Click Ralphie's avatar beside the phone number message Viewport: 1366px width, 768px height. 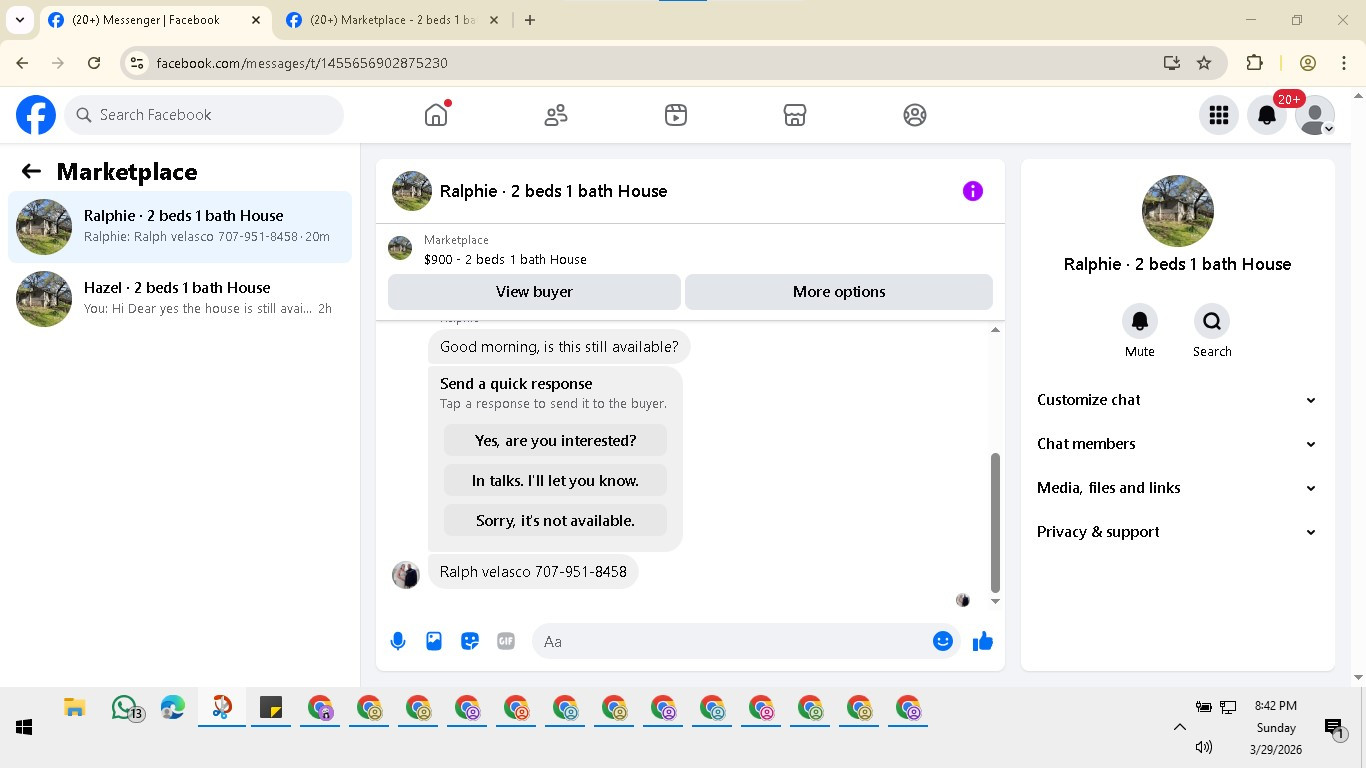406,575
